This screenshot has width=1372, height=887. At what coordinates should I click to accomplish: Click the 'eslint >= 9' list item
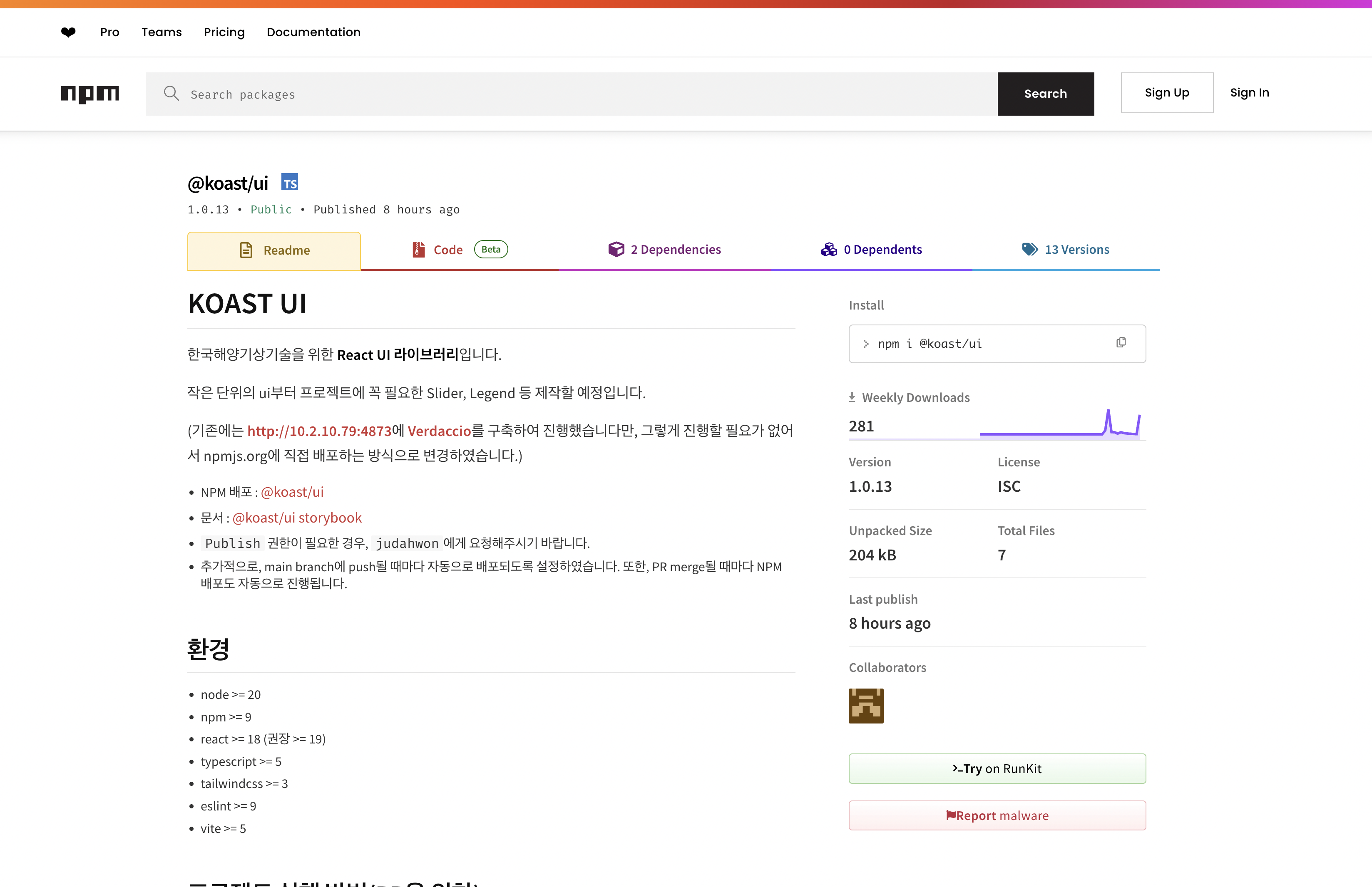click(x=228, y=806)
